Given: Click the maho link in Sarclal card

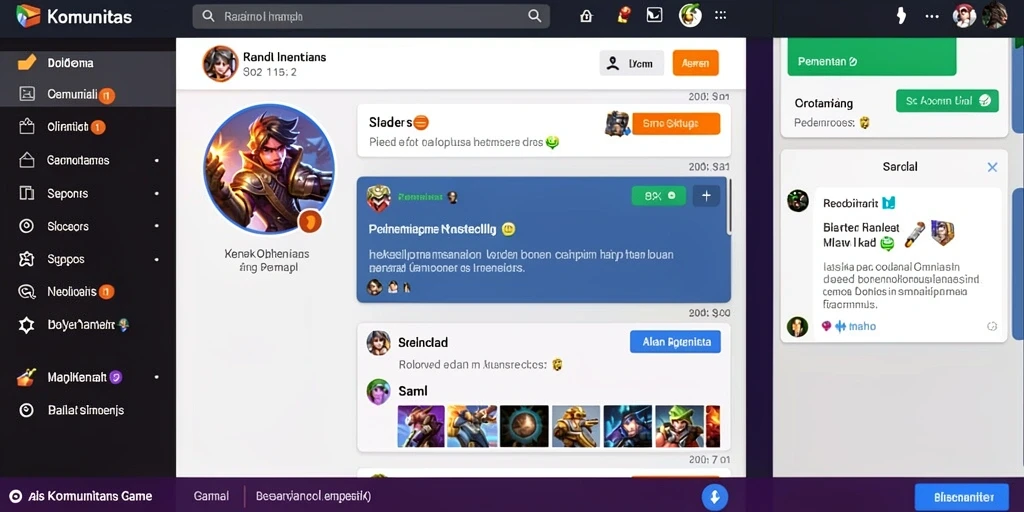Looking at the screenshot, I should 863,327.
